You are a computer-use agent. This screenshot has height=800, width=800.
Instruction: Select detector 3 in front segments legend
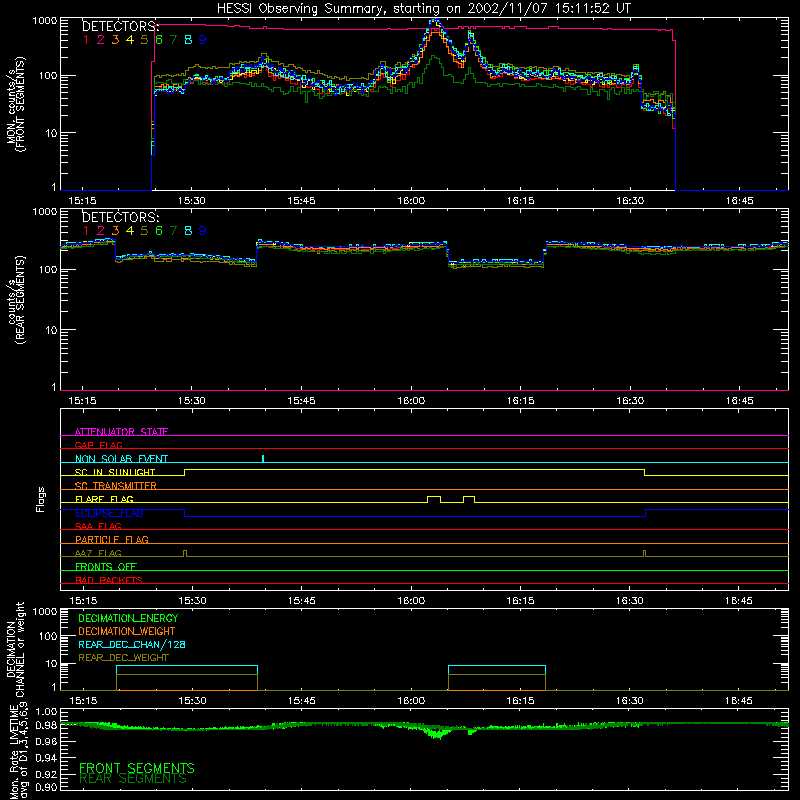point(115,40)
